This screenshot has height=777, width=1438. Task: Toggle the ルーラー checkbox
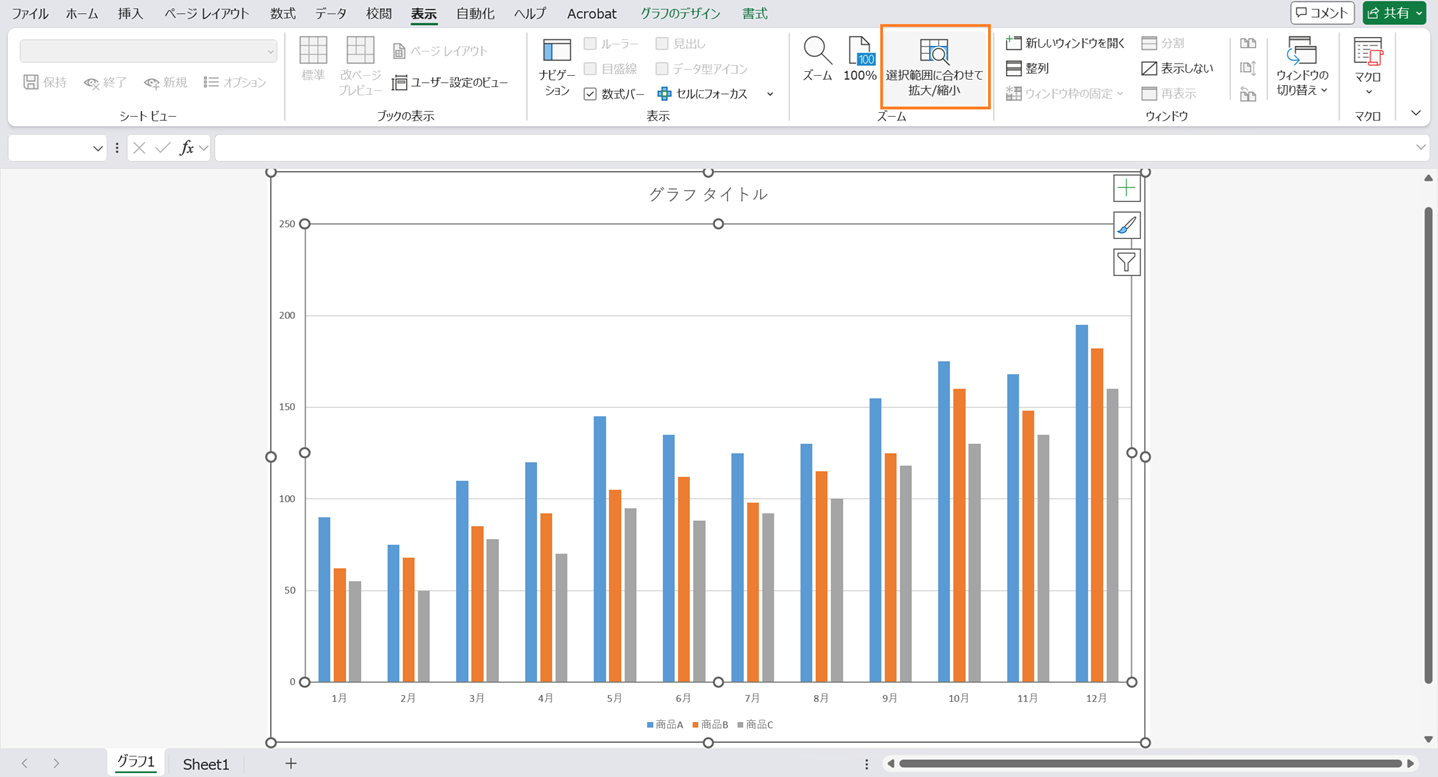[x=590, y=44]
